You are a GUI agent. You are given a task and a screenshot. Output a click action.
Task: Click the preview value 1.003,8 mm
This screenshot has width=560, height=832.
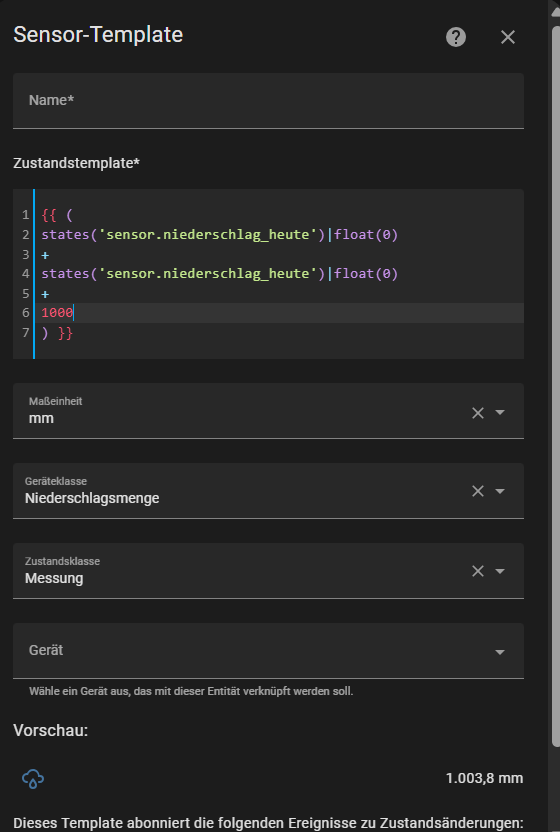[x=484, y=778]
